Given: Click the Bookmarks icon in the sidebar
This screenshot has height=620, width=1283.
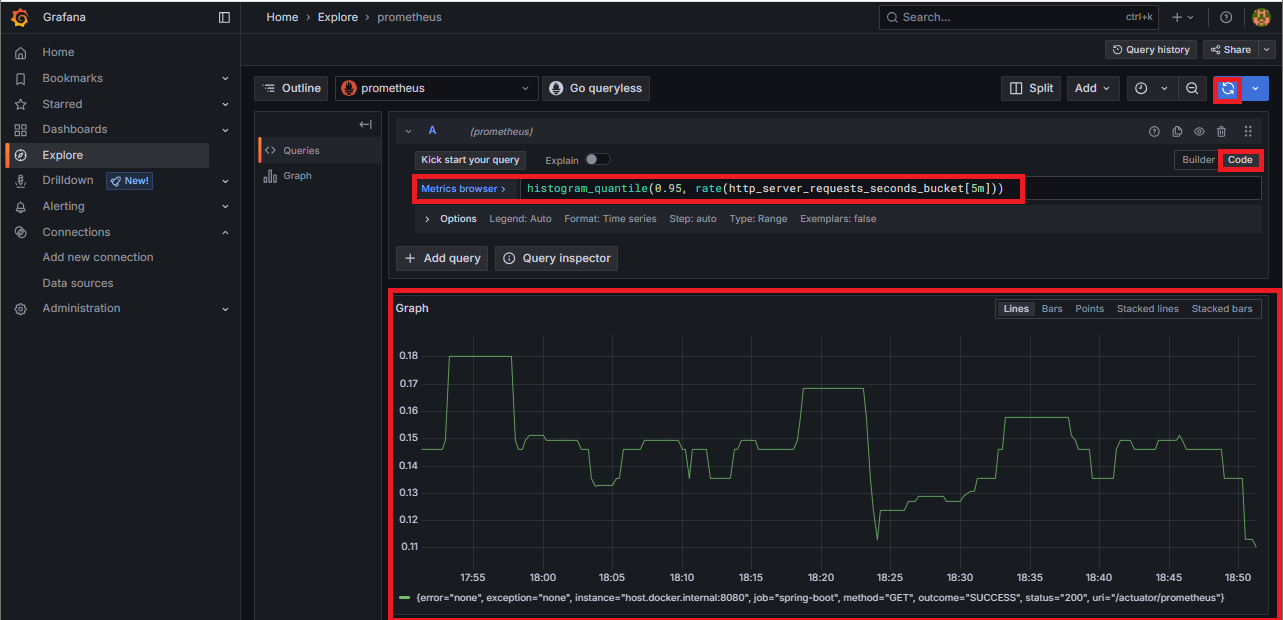Looking at the screenshot, I should [x=21, y=78].
